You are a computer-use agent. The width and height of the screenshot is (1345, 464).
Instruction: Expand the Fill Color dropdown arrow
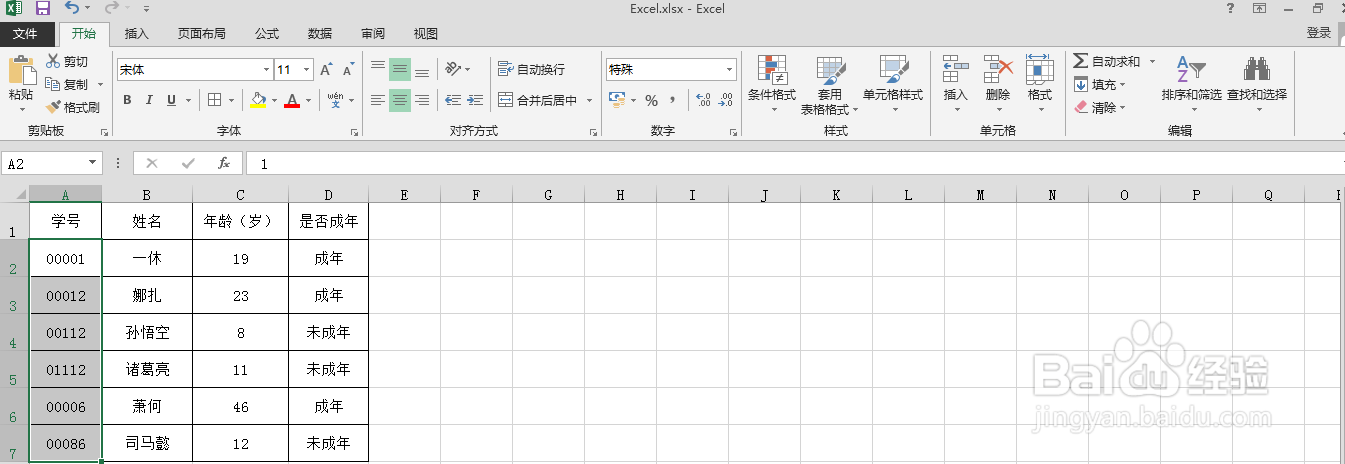pyautogui.click(x=274, y=100)
